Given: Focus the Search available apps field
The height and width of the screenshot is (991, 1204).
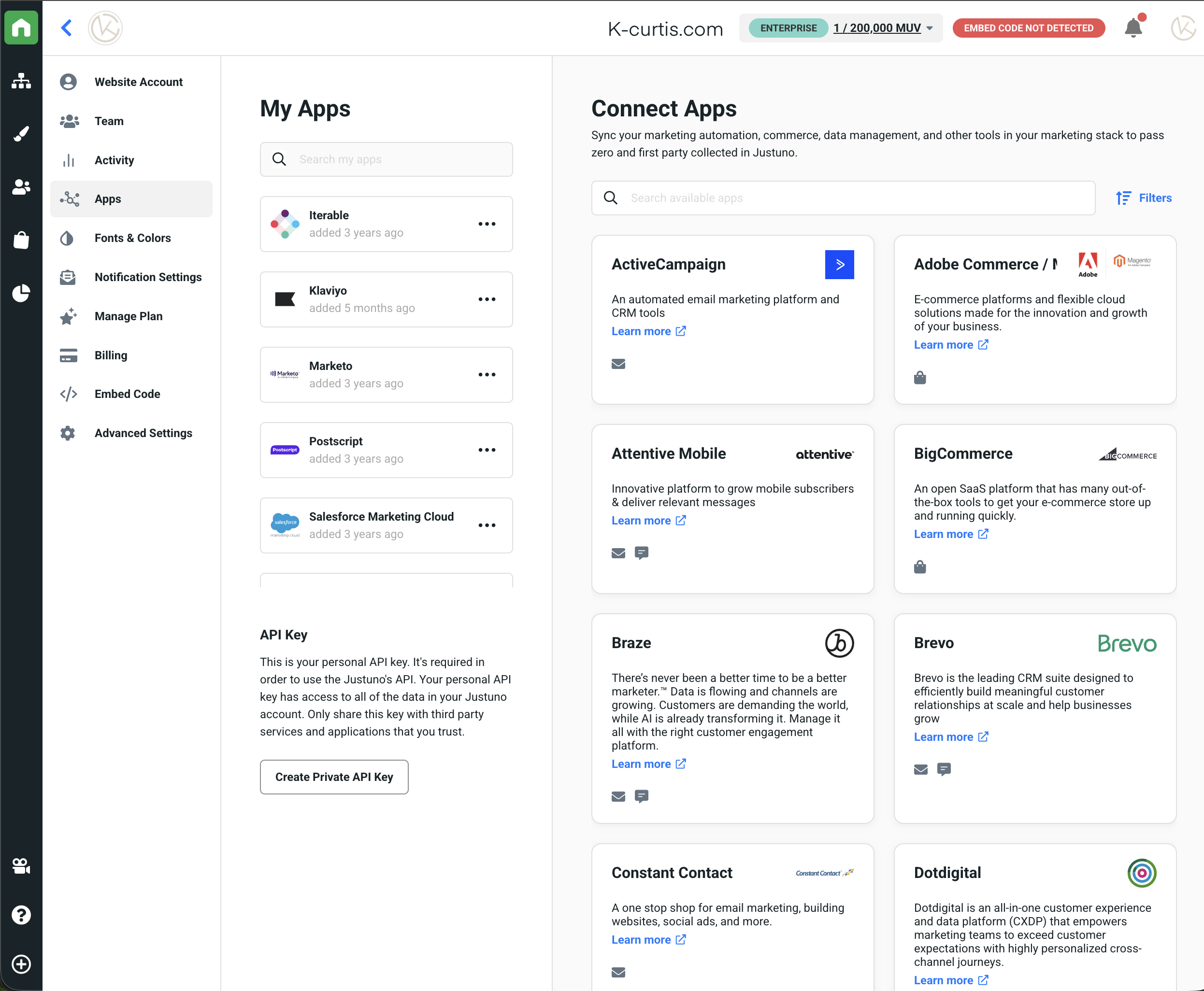Looking at the screenshot, I should tap(843, 198).
